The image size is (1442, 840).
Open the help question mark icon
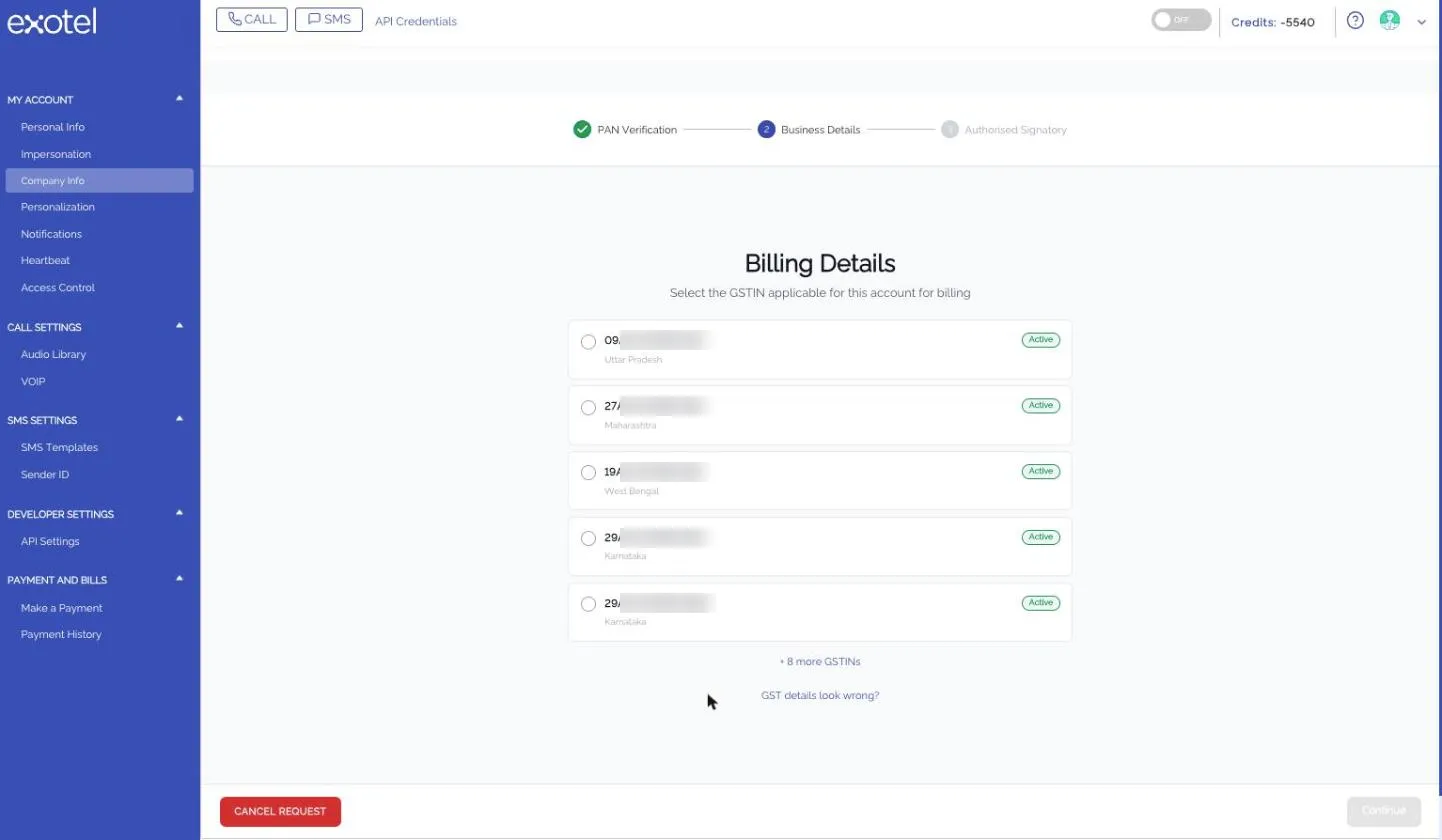tap(1355, 20)
